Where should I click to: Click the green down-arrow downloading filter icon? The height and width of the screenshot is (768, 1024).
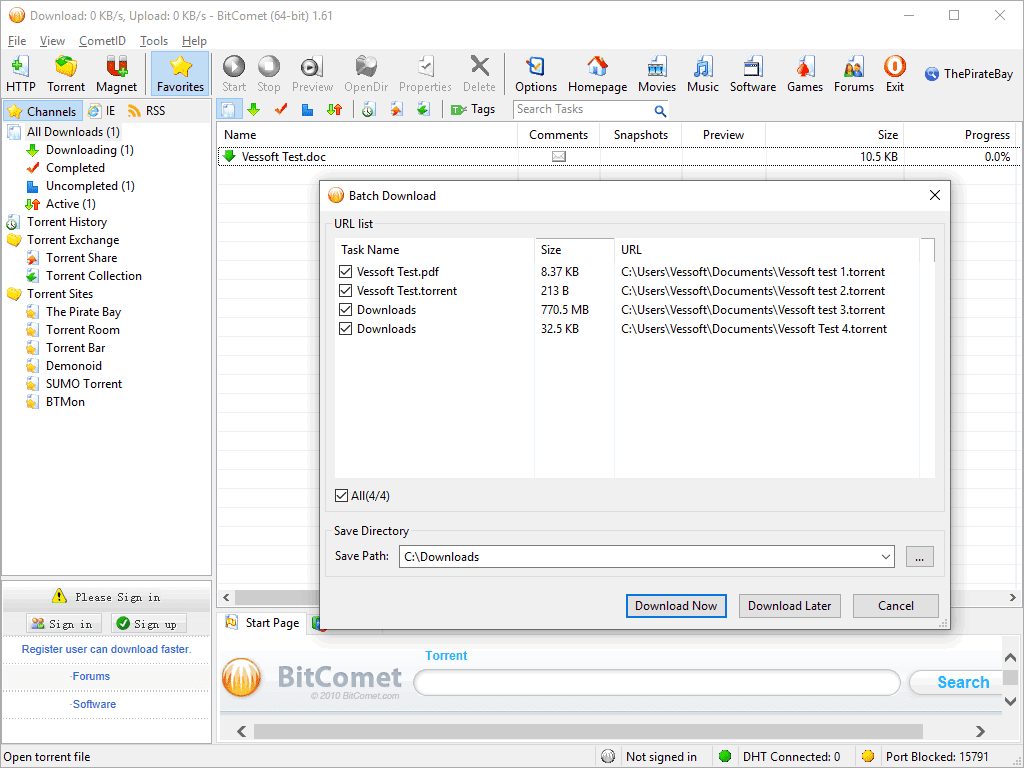coord(254,109)
